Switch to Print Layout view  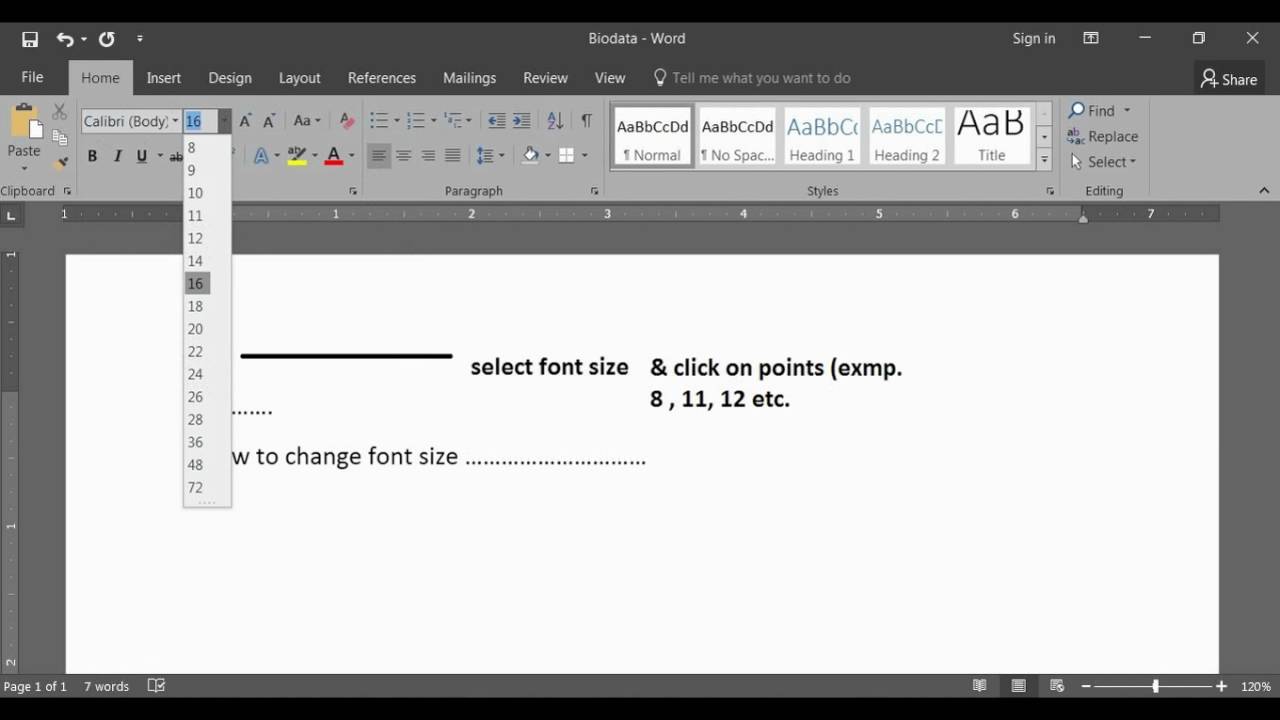1018,686
